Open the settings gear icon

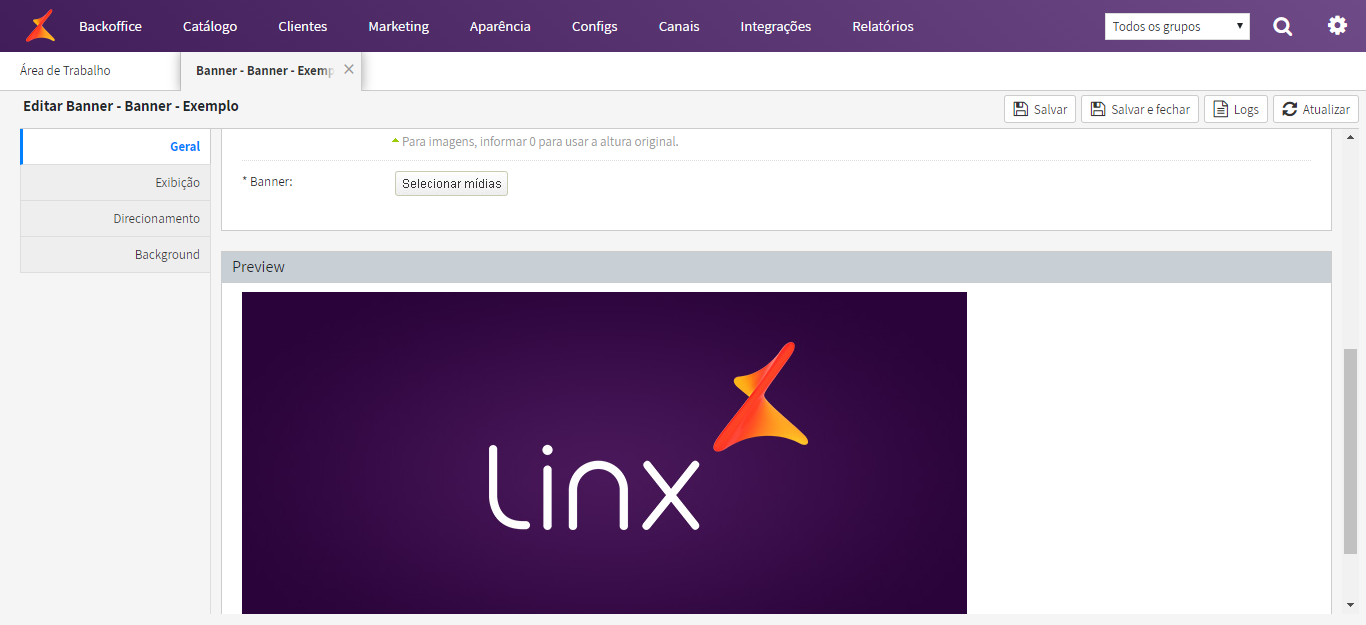tap(1337, 26)
